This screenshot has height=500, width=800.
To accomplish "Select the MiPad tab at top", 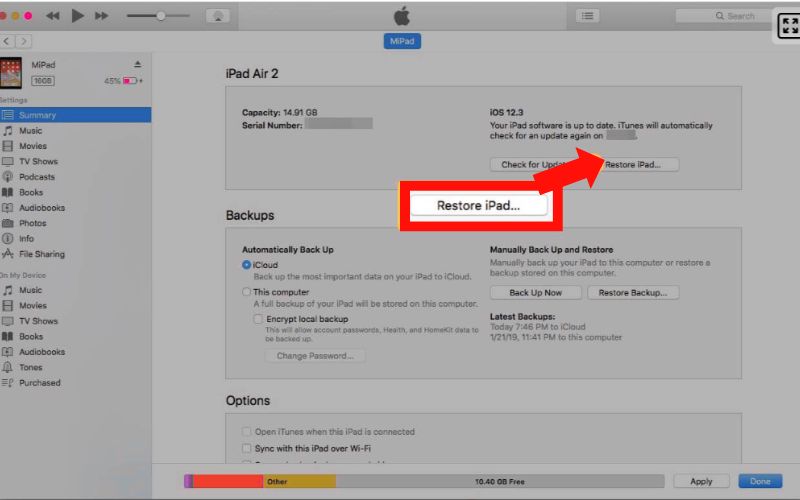I will pyautogui.click(x=401, y=41).
